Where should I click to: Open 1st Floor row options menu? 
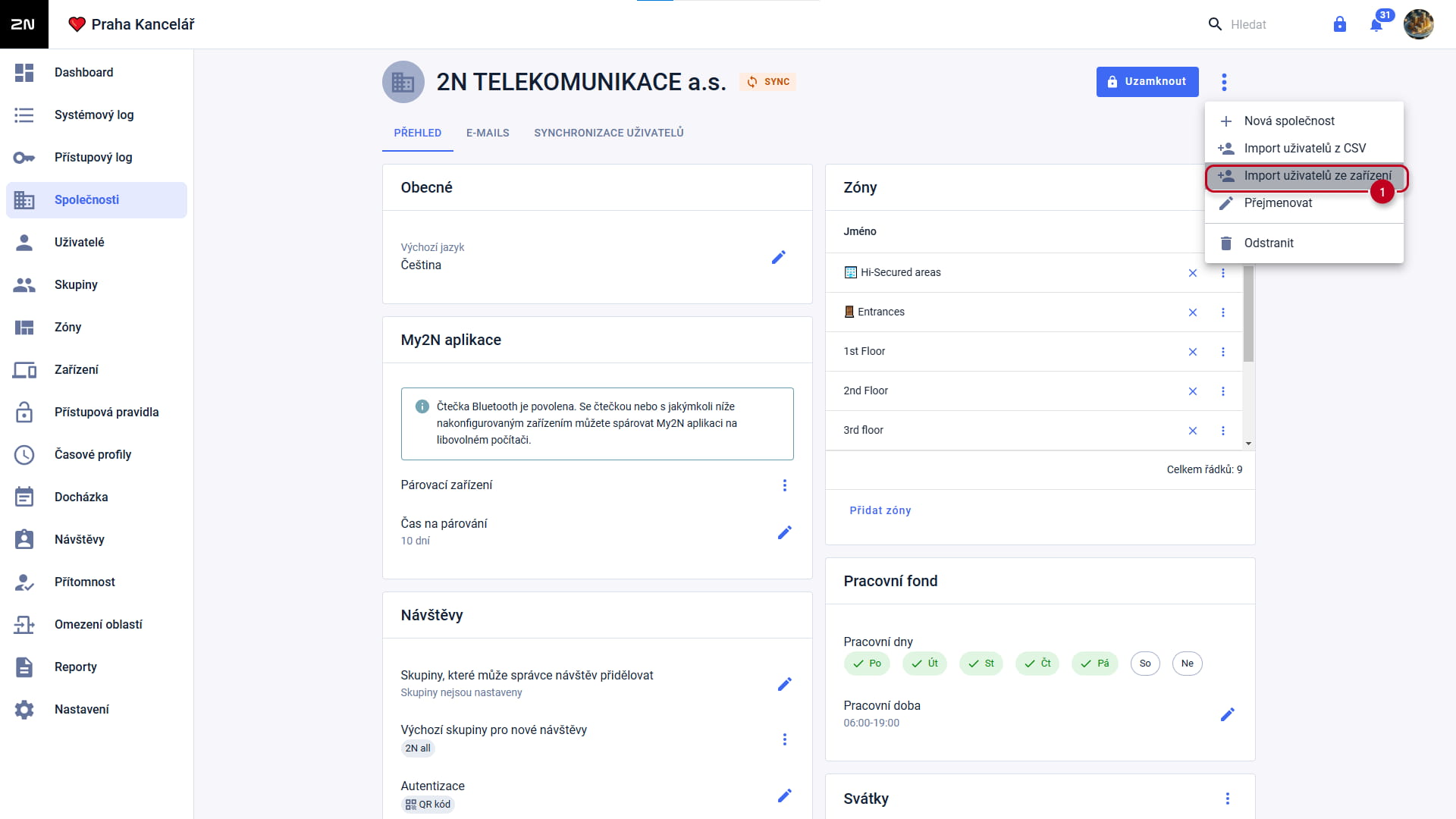(x=1222, y=352)
